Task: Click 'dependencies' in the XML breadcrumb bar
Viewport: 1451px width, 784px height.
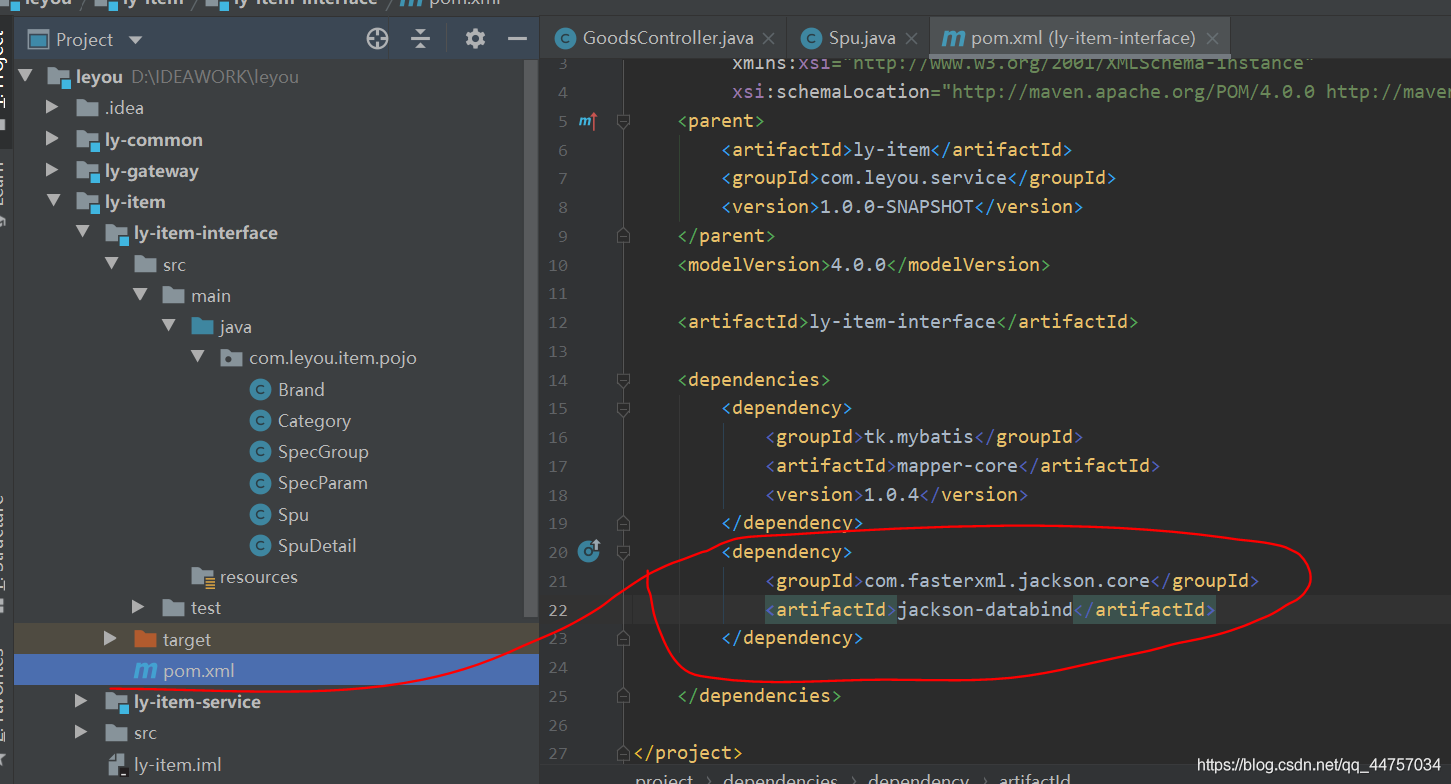Action: pos(780,779)
